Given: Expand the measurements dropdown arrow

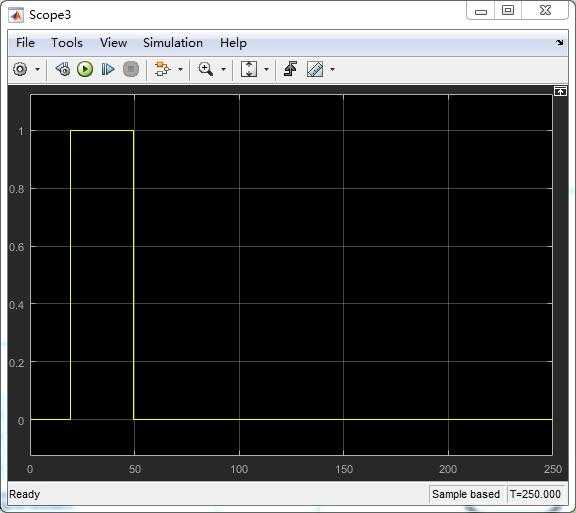Looking at the screenshot, I should click(x=332, y=69).
